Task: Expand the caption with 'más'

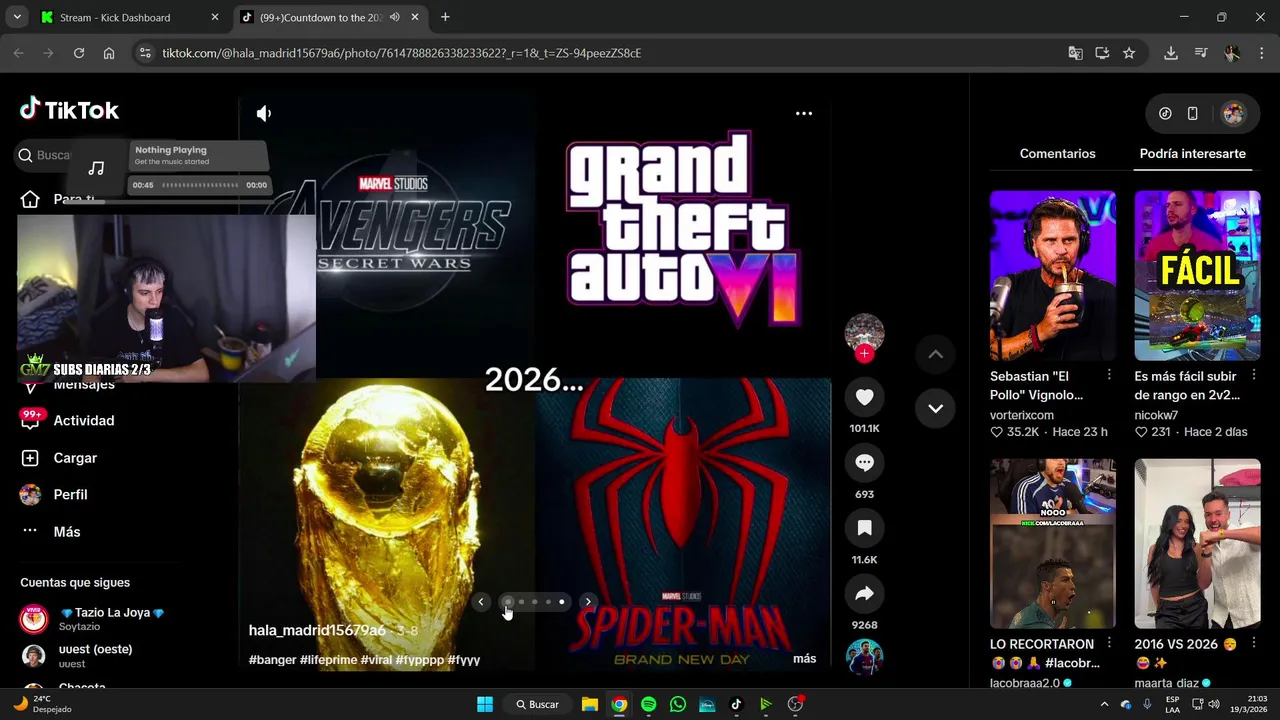Action: tap(805, 659)
